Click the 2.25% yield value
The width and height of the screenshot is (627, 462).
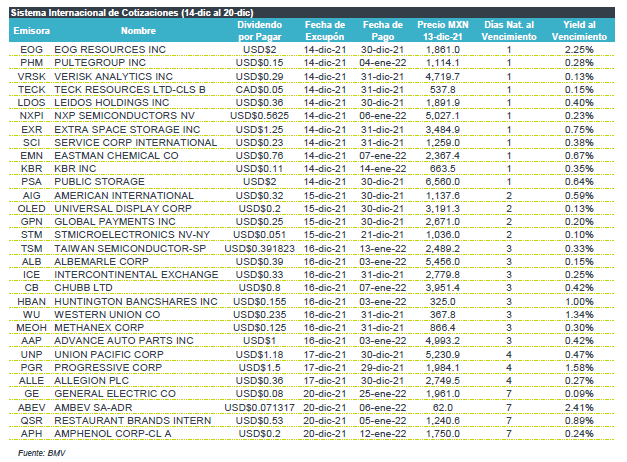[x=579, y=50]
